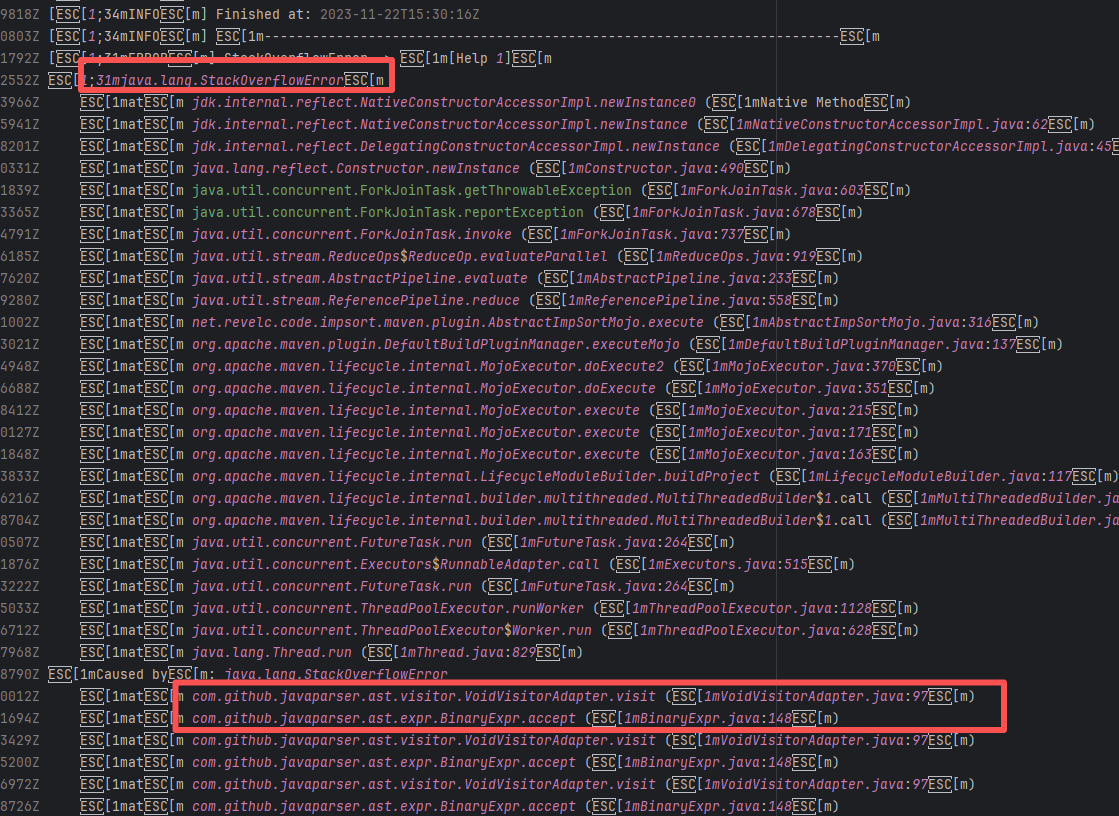The image size is (1119, 816).
Task: Click the ForkJoinTask.getThrowableException stack frame
Action: click(x=411, y=190)
